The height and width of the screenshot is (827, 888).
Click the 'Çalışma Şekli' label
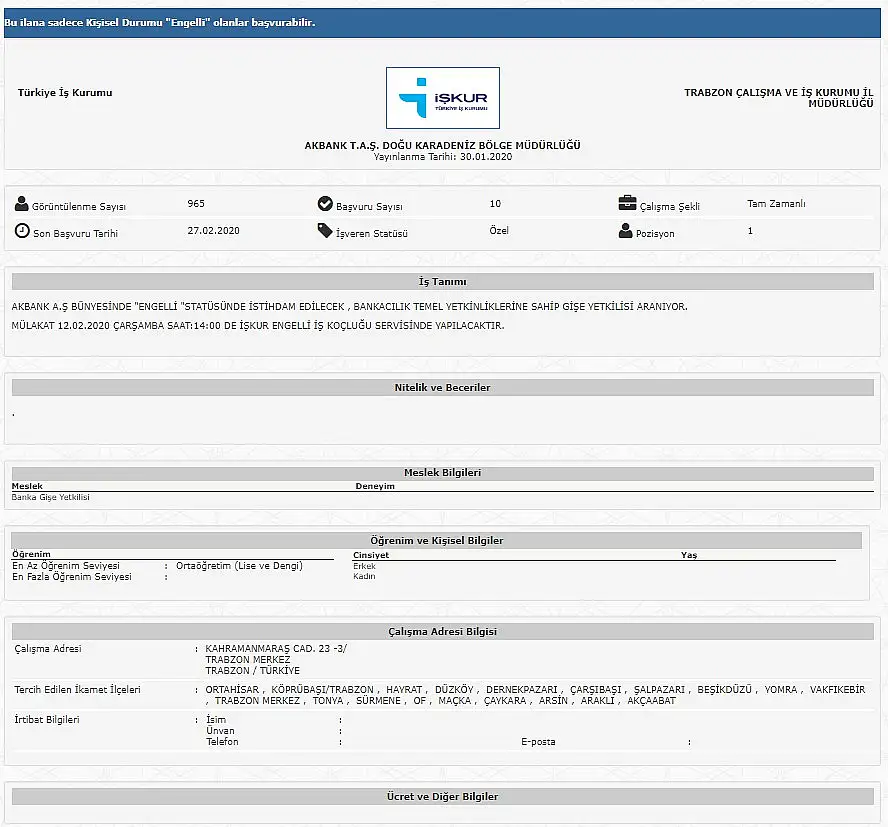pyautogui.click(x=669, y=207)
